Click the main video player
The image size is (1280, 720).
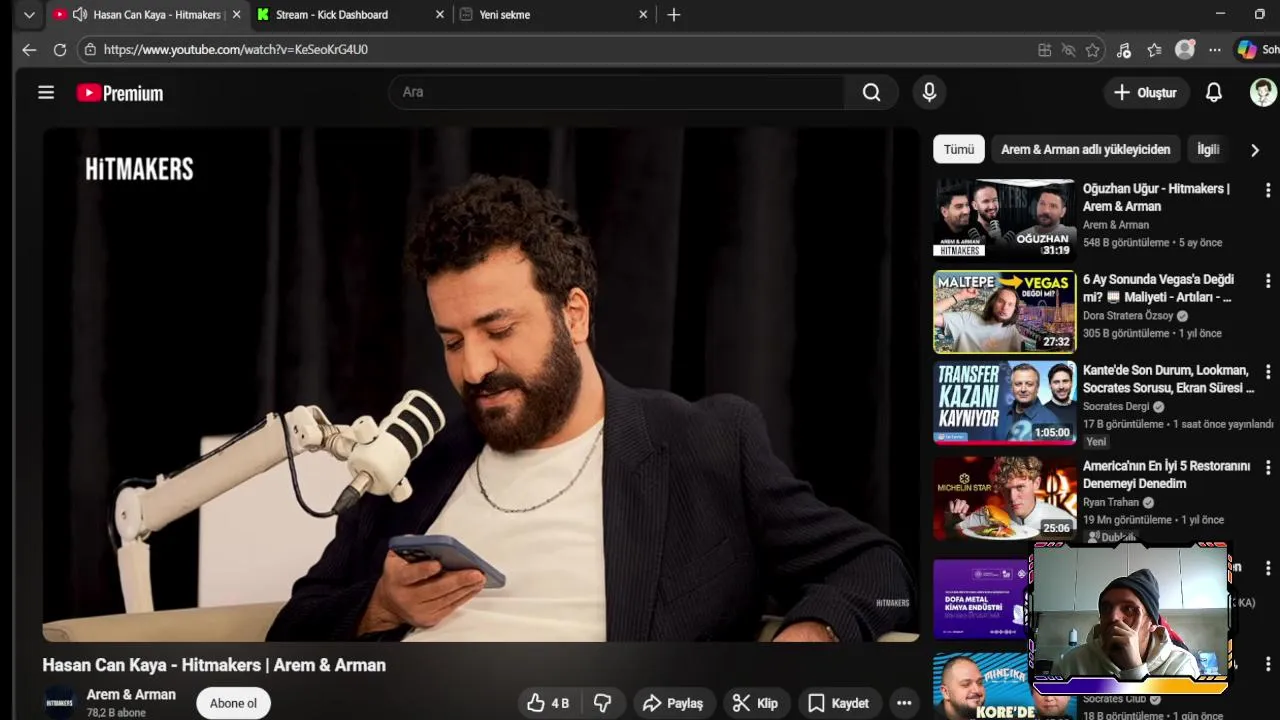coord(480,385)
